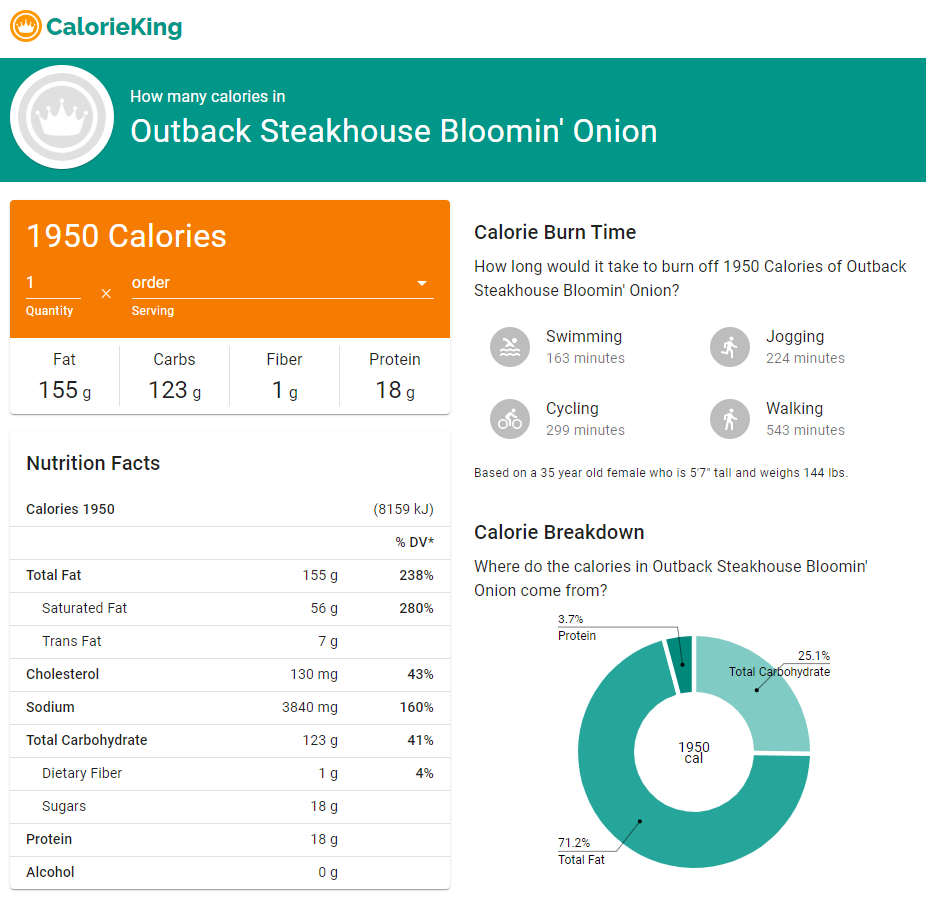Screen dimensions: 926x906
Task: Click the Walking activity icon
Action: [730, 419]
